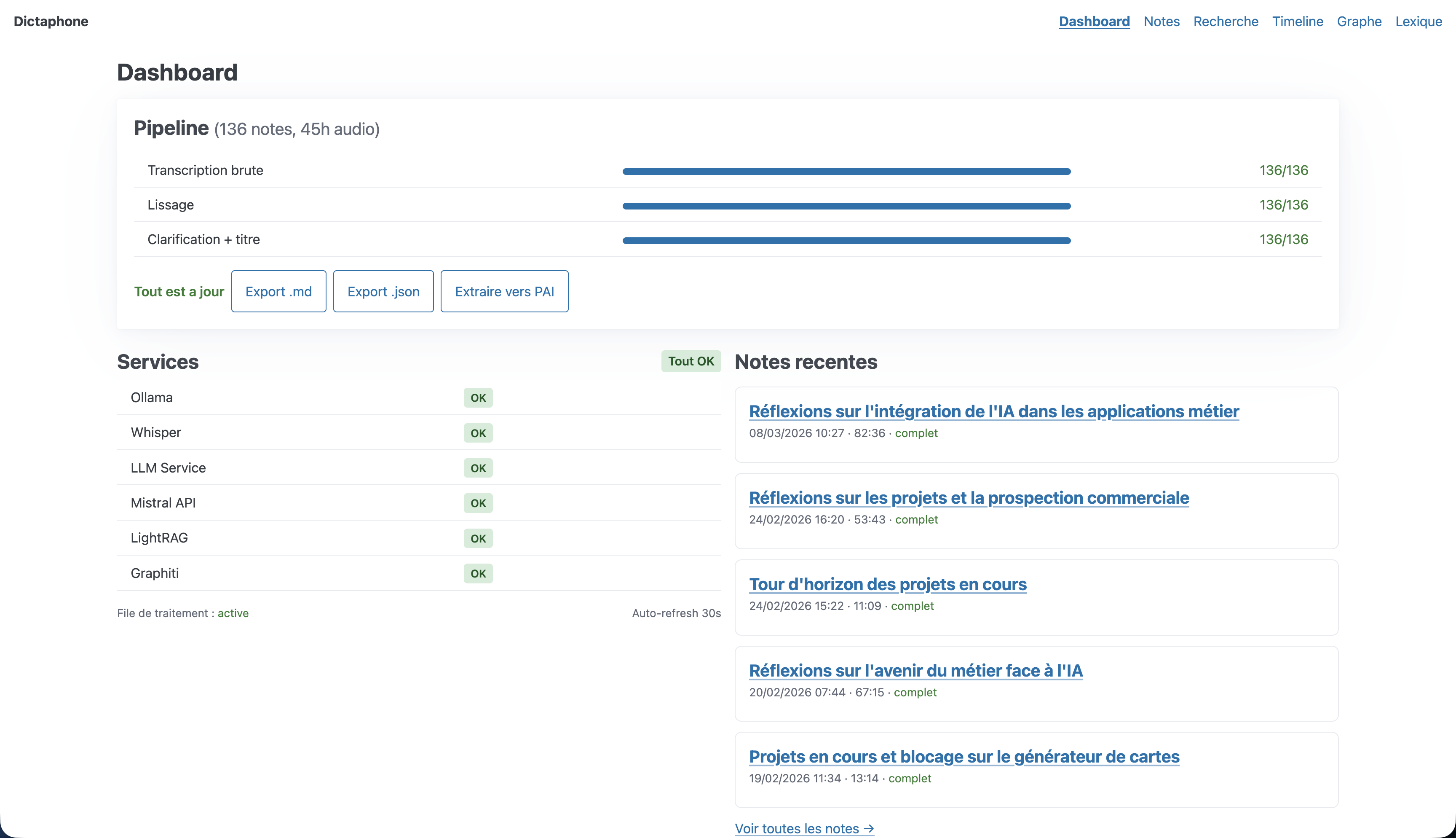This screenshot has height=838, width=1456.
Task: Click Clarification + titre progress bar
Action: point(846,241)
